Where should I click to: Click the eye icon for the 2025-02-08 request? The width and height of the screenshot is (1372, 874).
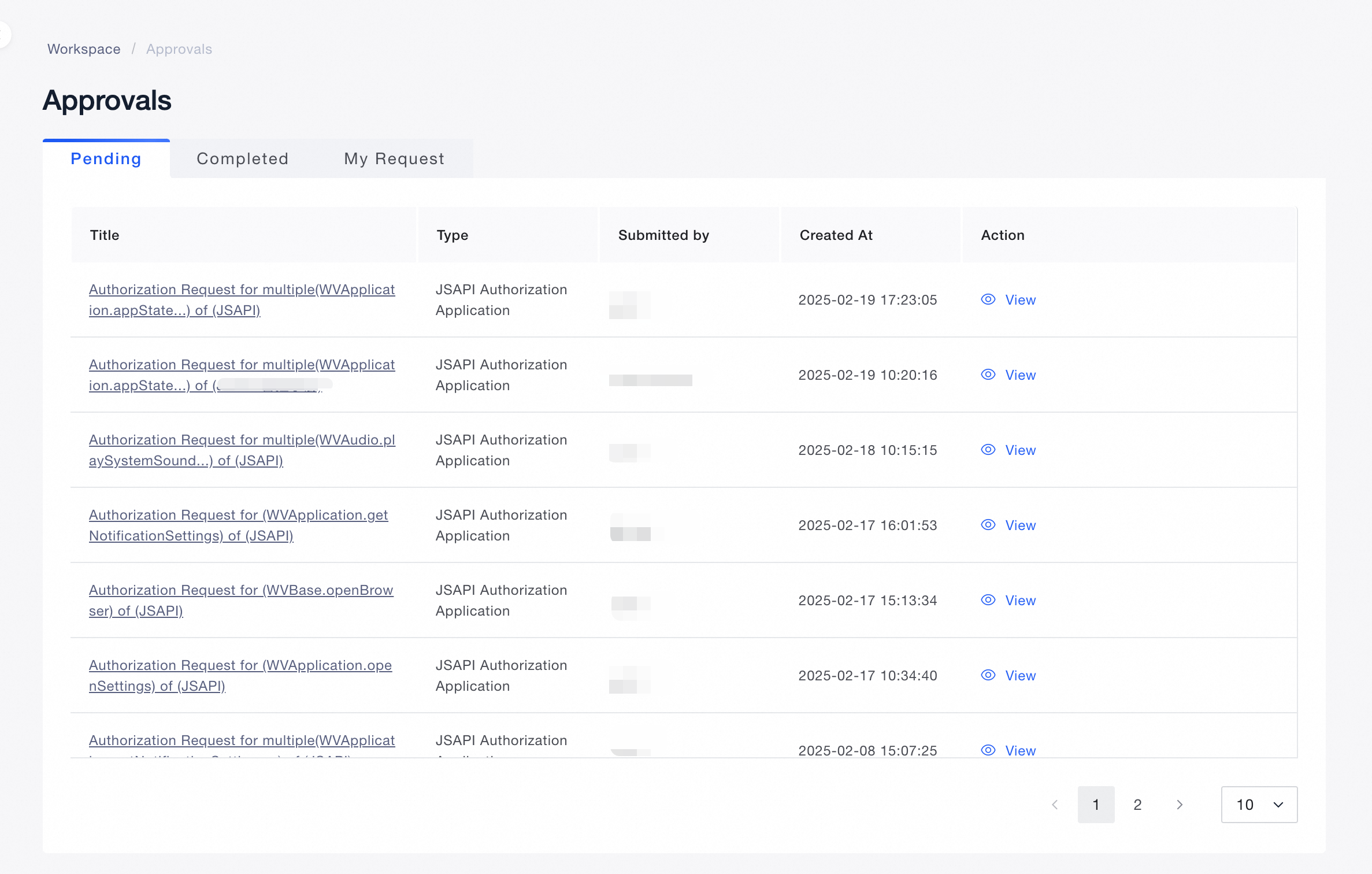tap(988, 750)
